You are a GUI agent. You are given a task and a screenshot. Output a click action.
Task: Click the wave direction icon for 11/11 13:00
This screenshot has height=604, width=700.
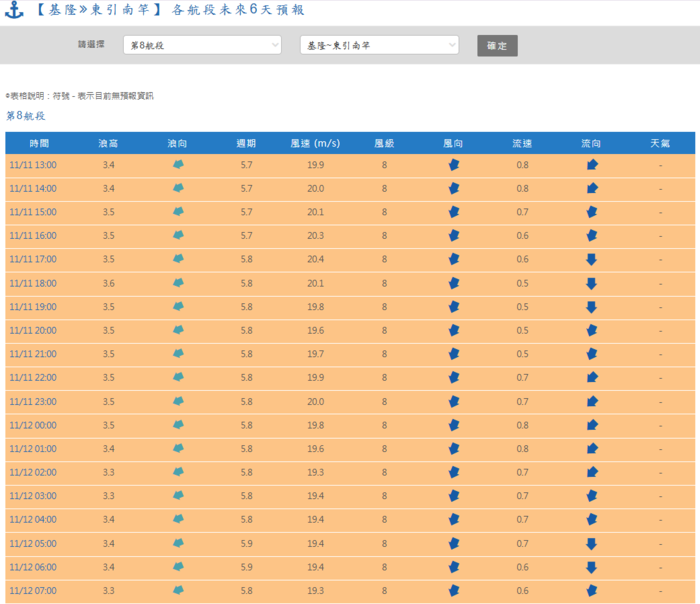(x=178, y=164)
